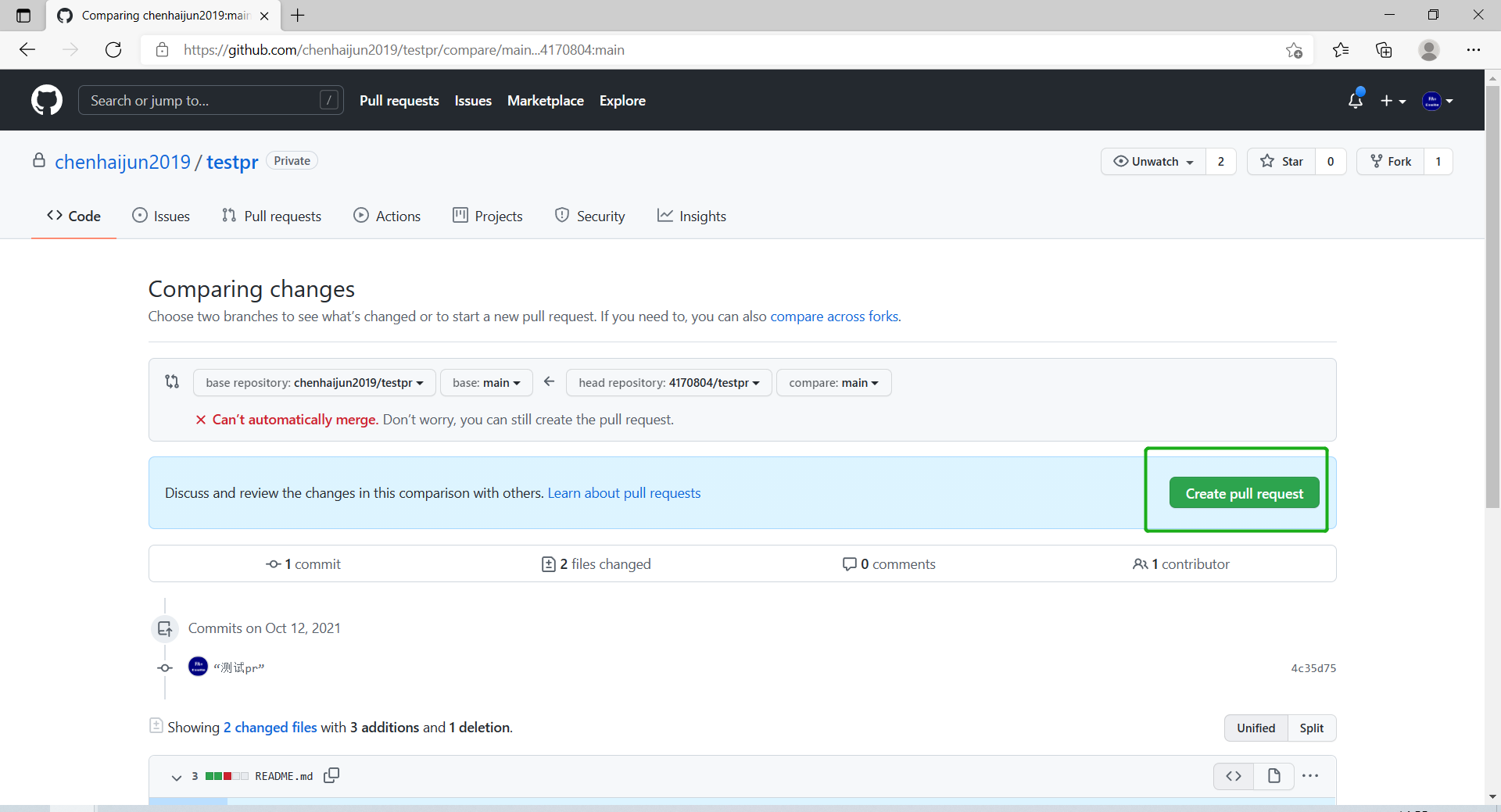Change the base repository dropdown
The image size is (1501, 812).
point(314,383)
